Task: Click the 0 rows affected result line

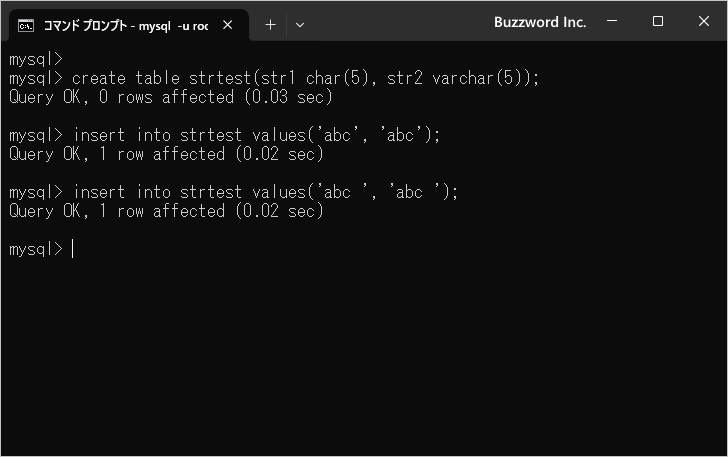Action: [171, 97]
